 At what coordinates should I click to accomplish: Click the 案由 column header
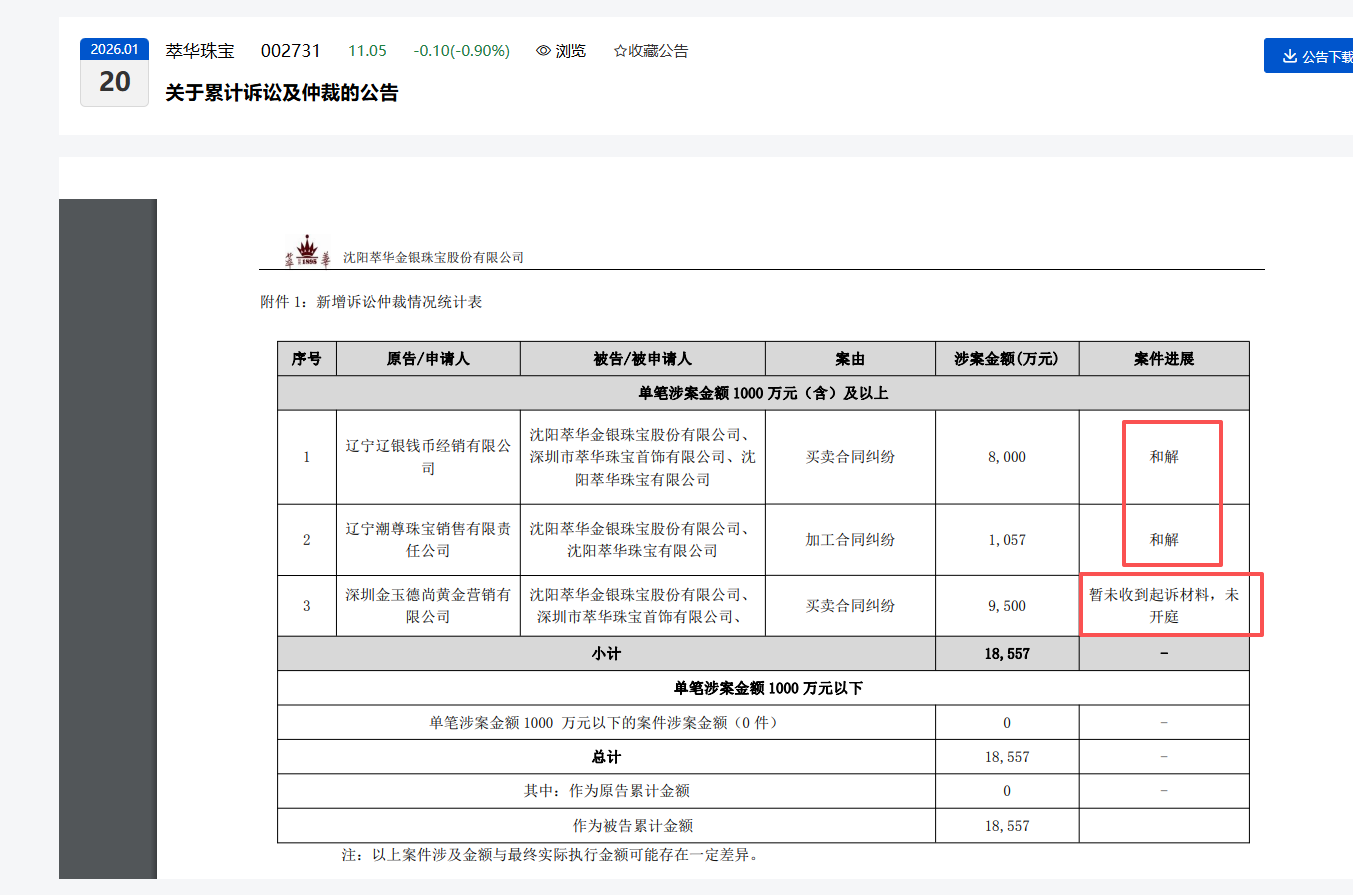(x=850, y=359)
